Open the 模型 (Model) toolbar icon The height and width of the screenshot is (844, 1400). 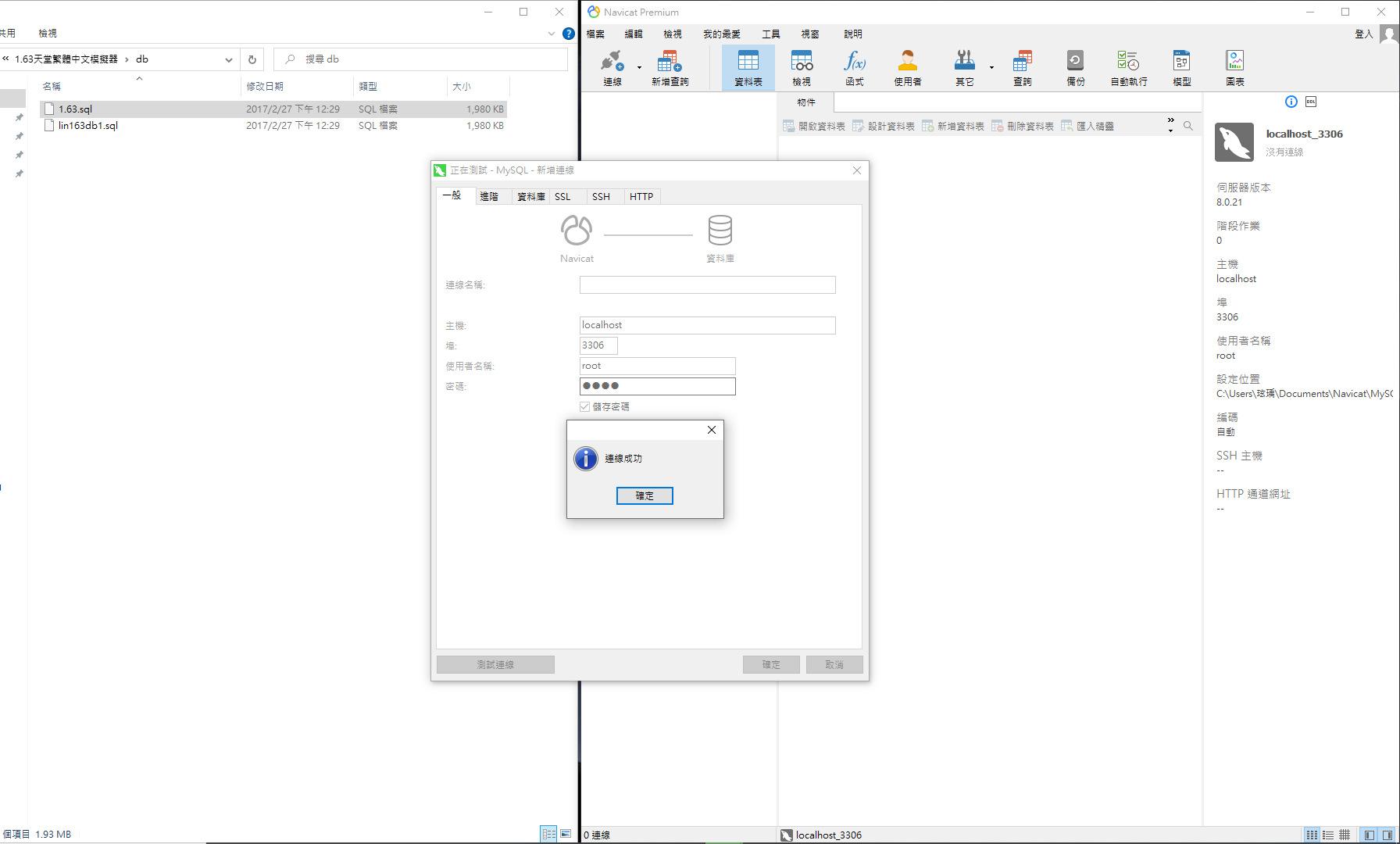[1182, 67]
